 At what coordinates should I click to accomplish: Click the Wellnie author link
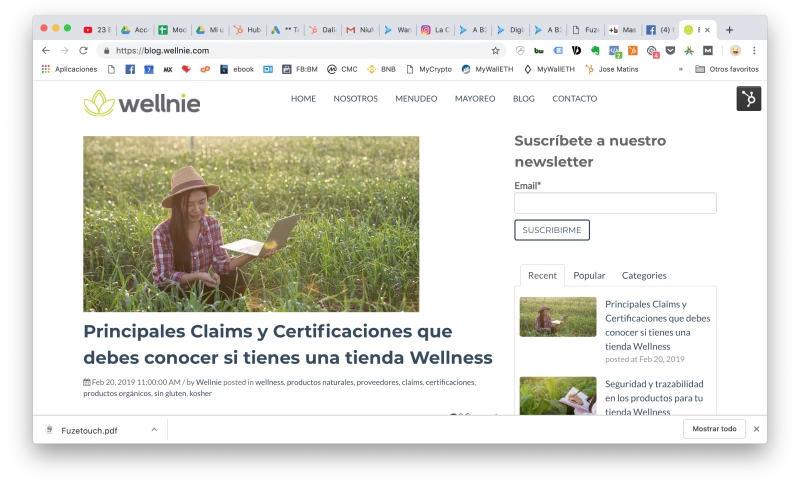[x=209, y=382]
